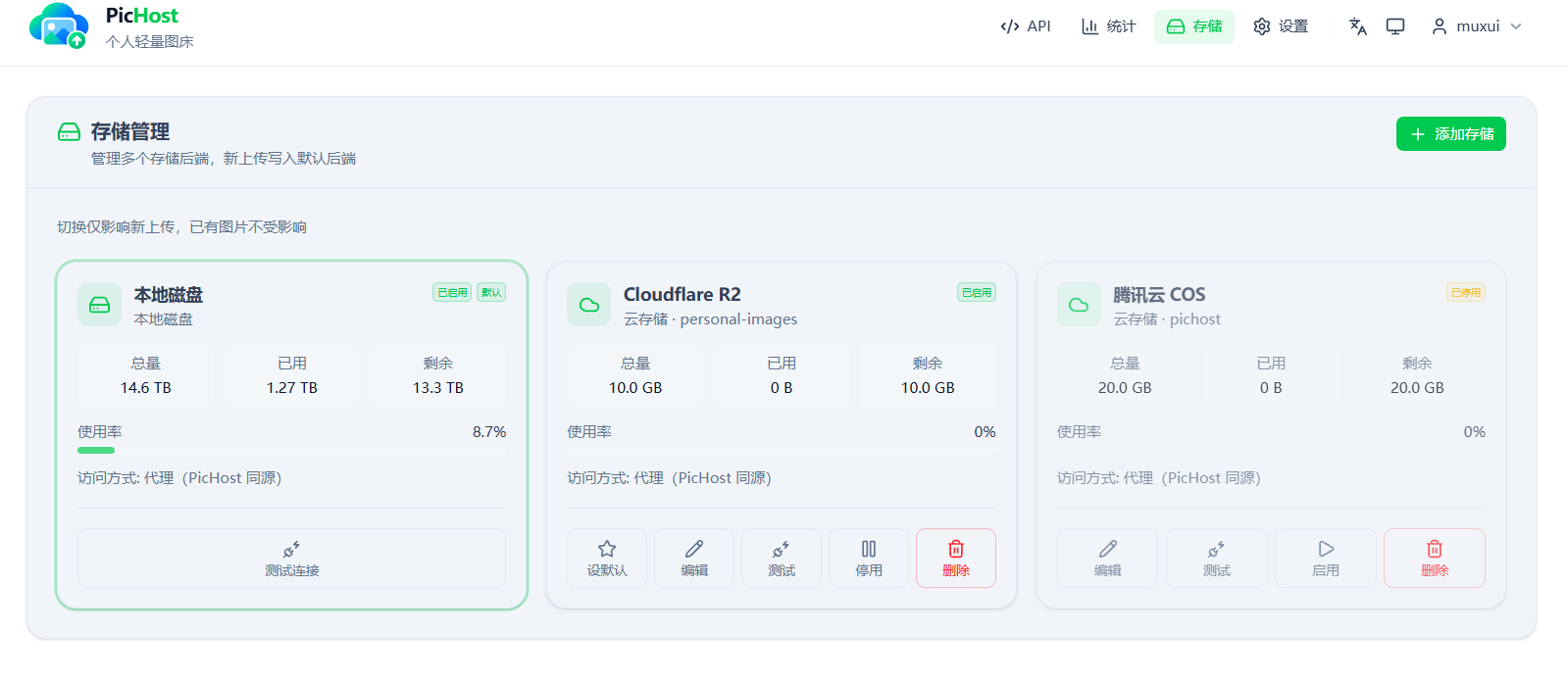The width and height of the screenshot is (1568, 685).
Task: Edit the Cloudflare R2 storage
Action: point(694,559)
